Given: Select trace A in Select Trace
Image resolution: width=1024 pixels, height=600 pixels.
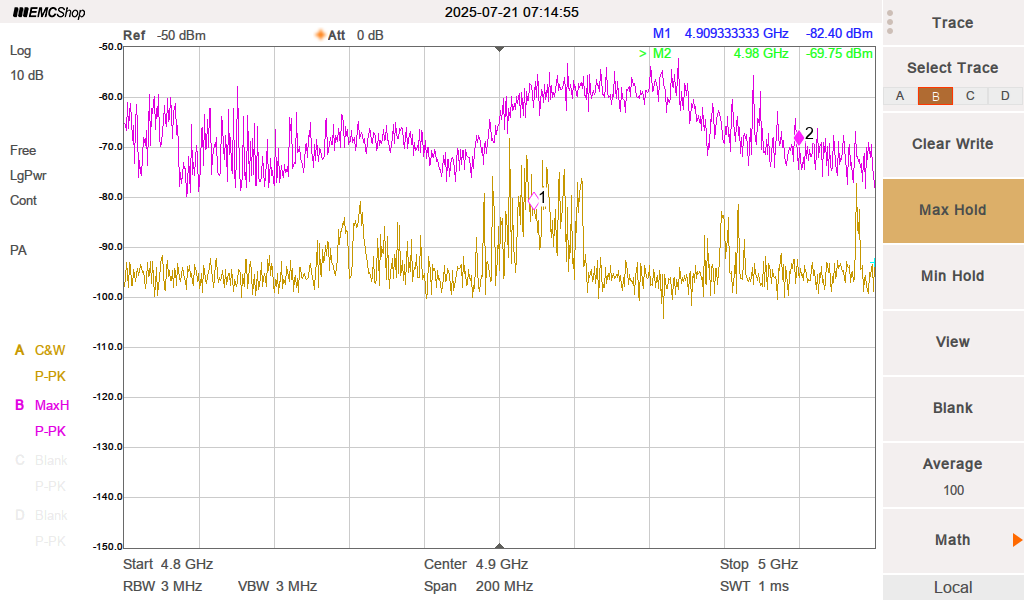Looking at the screenshot, I should click(900, 96).
